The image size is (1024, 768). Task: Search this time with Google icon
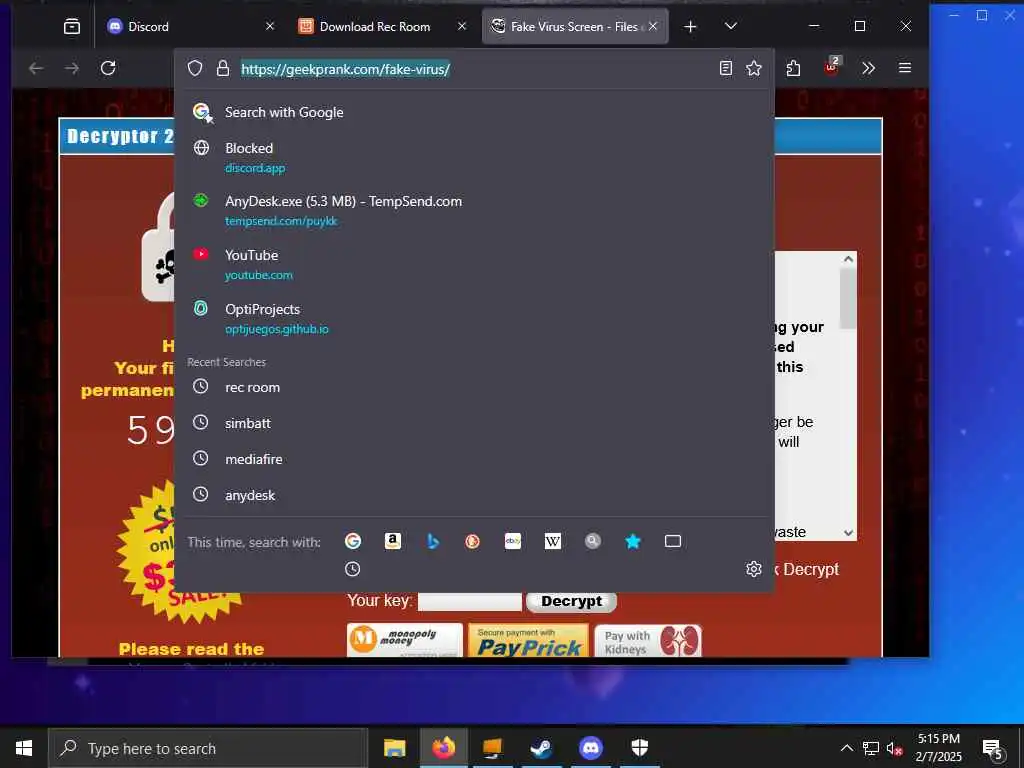click(x=353, y=541)
